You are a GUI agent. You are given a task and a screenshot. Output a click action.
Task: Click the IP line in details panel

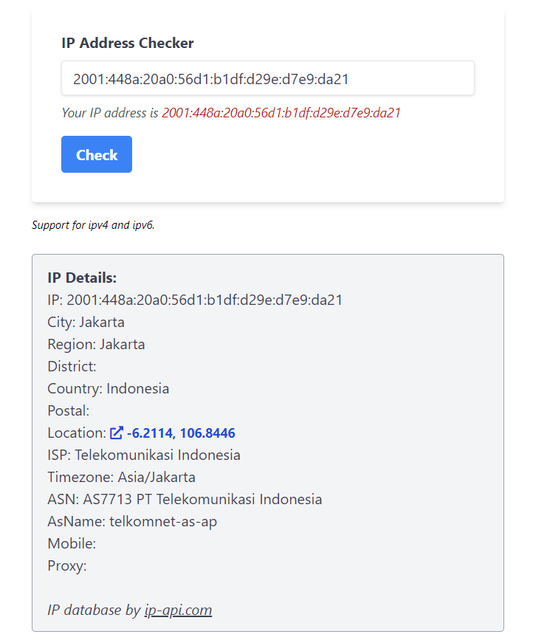(x=195, y=300)
